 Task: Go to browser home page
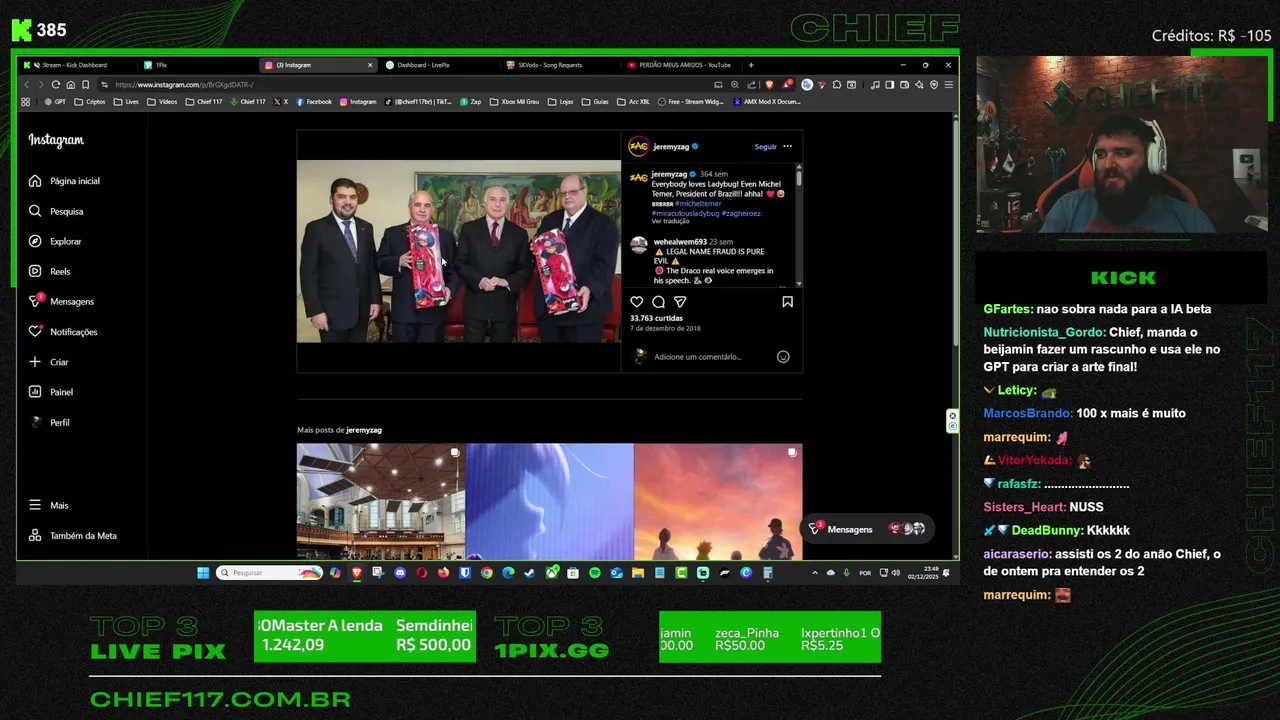pyautogui.click(x=70, y=85)
